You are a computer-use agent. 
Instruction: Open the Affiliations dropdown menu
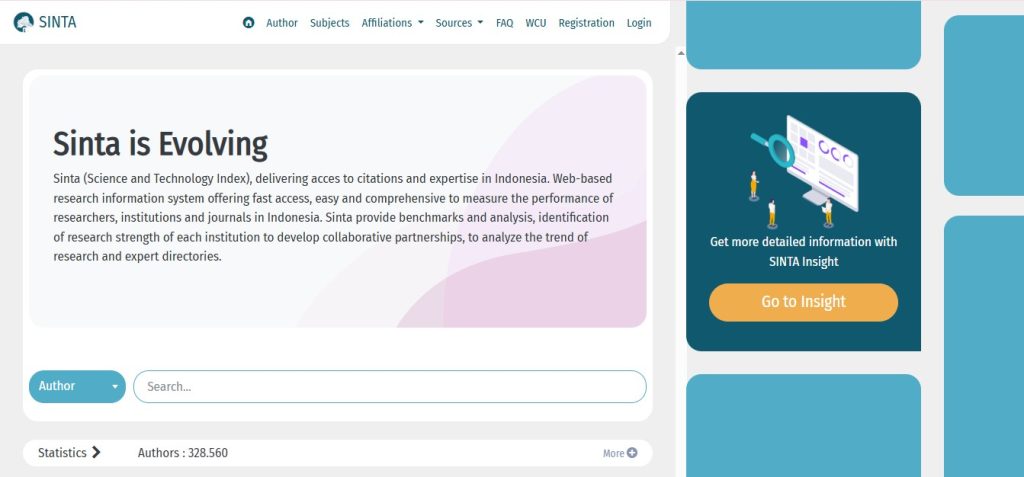[x=392, y=23]
